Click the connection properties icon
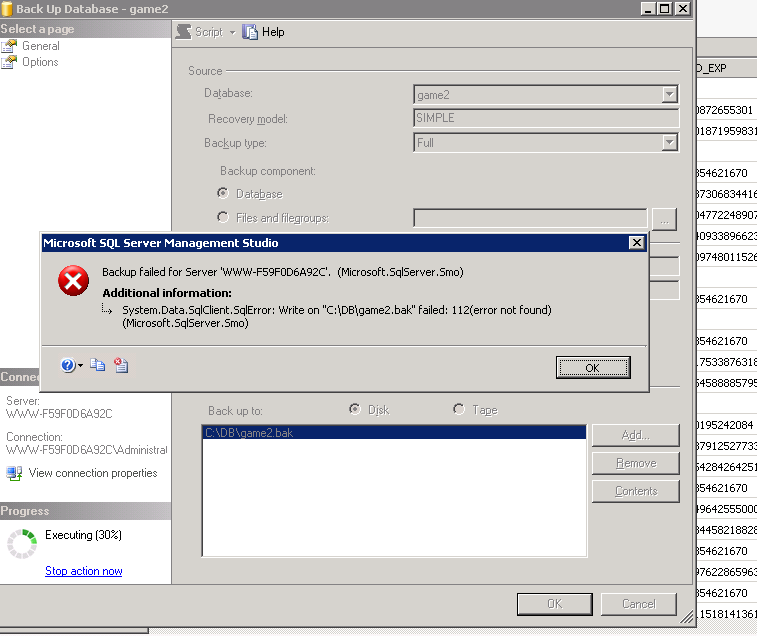 pyautogui.click(x=14, y=473)
